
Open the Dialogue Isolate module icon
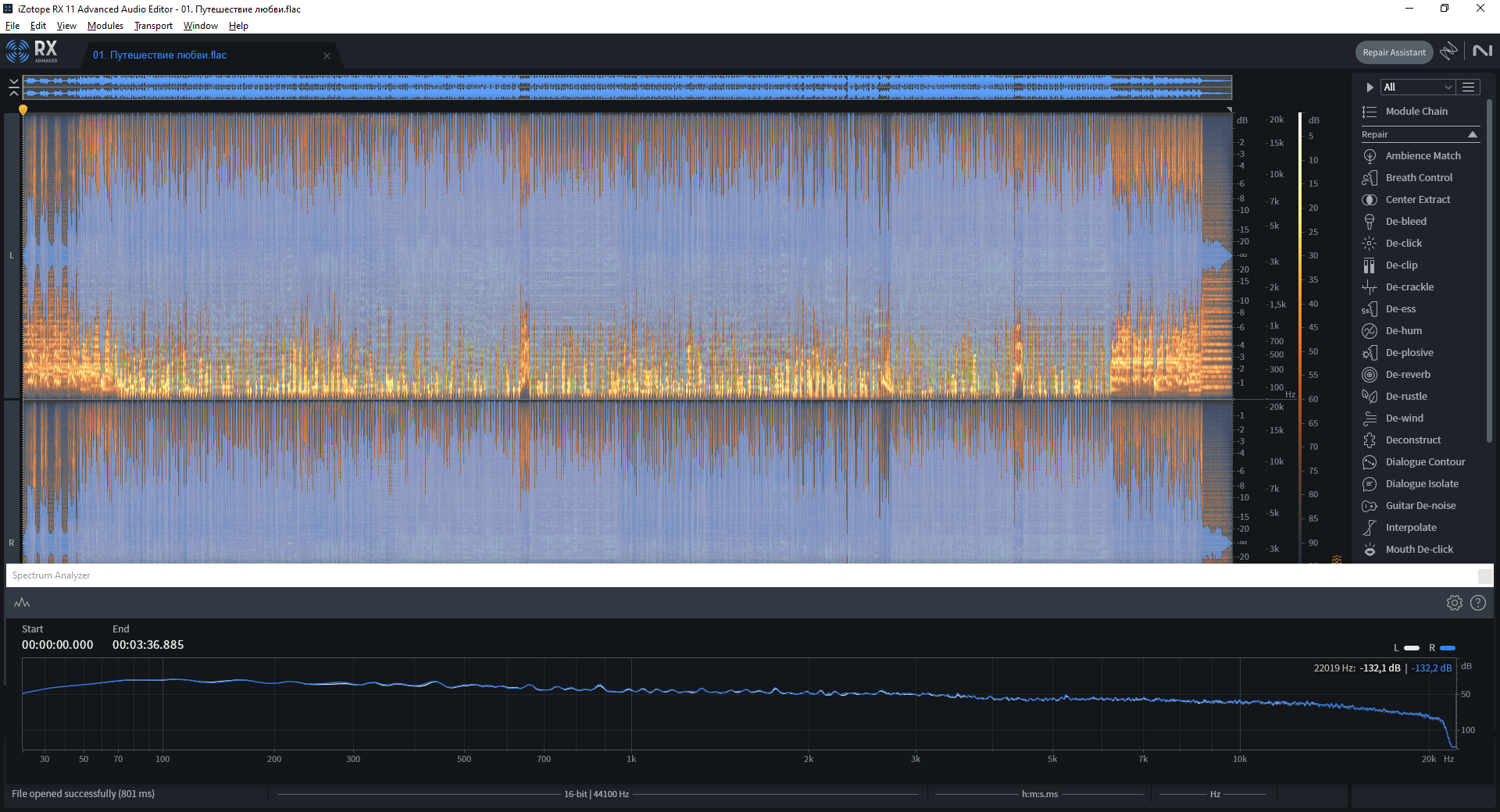(1370, 484)
